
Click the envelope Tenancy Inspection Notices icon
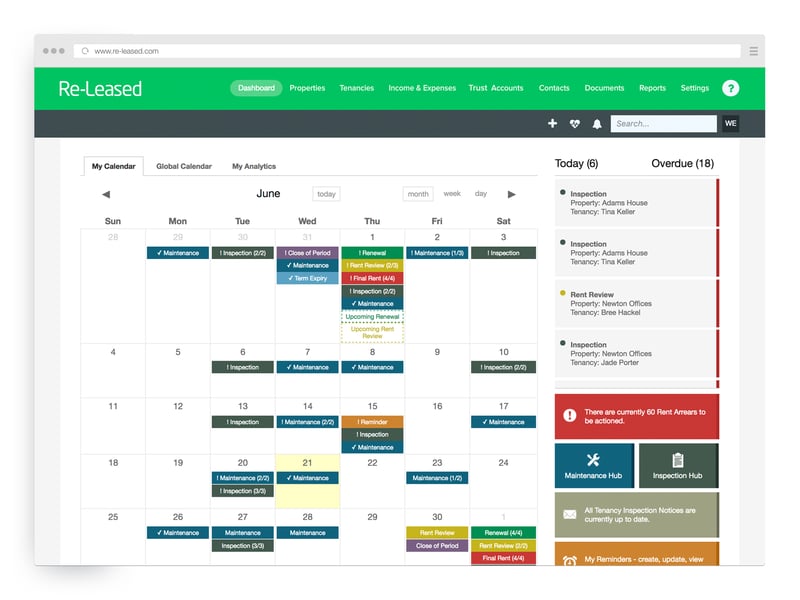[569, 515]
